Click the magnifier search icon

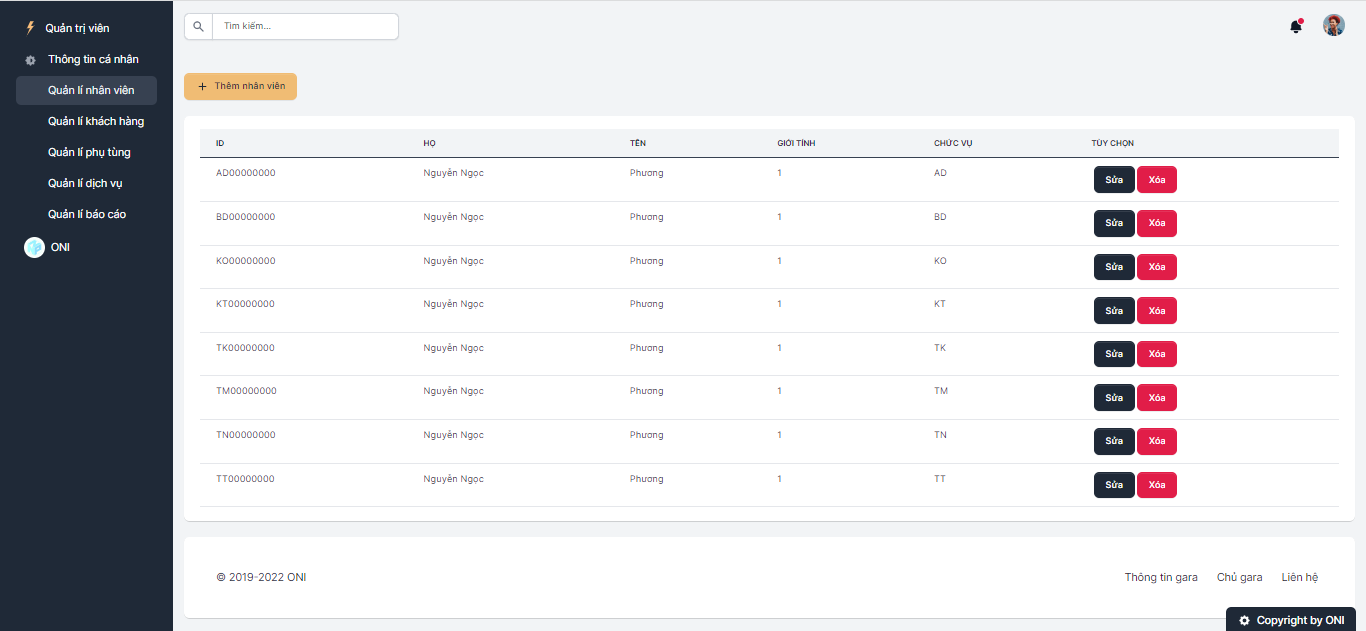[x=198, y=26]
